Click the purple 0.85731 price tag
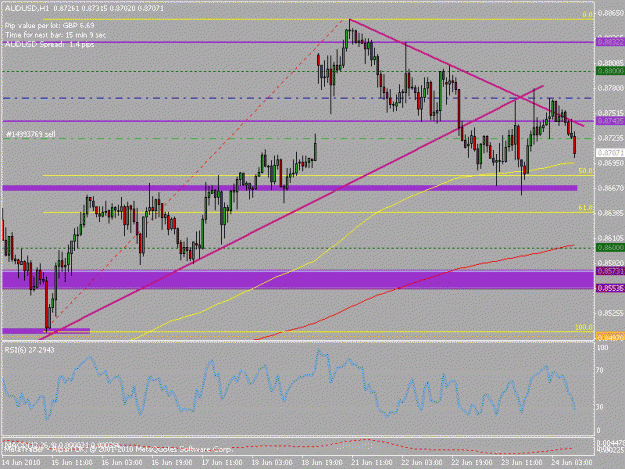Screen dimensions: 625x469 (x=610, y=271)
